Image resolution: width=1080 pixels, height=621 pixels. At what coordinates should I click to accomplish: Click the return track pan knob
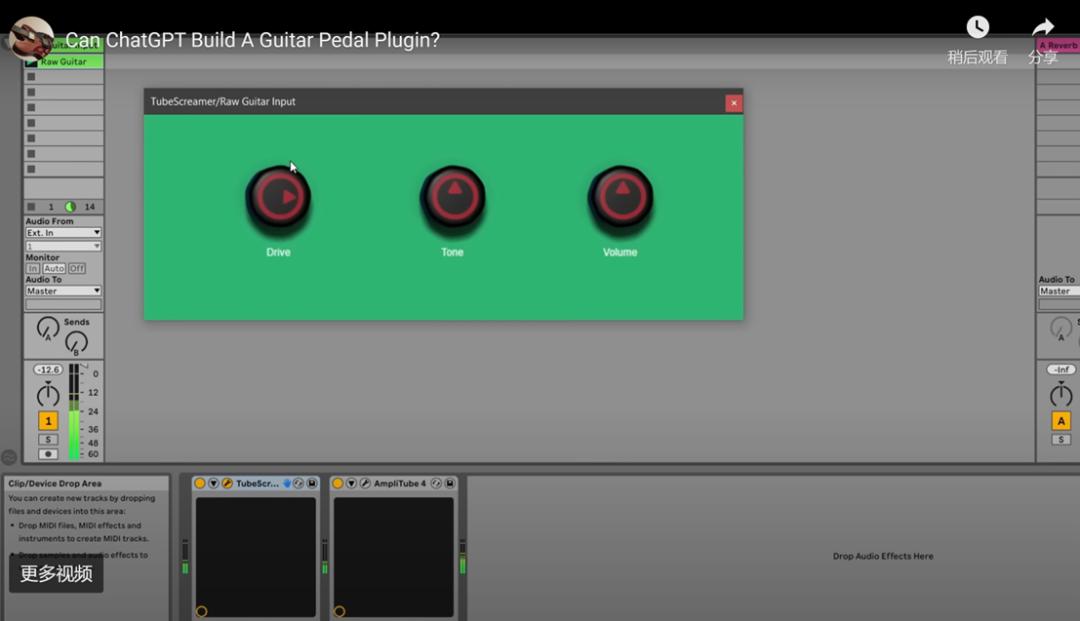pos(1061,394)
